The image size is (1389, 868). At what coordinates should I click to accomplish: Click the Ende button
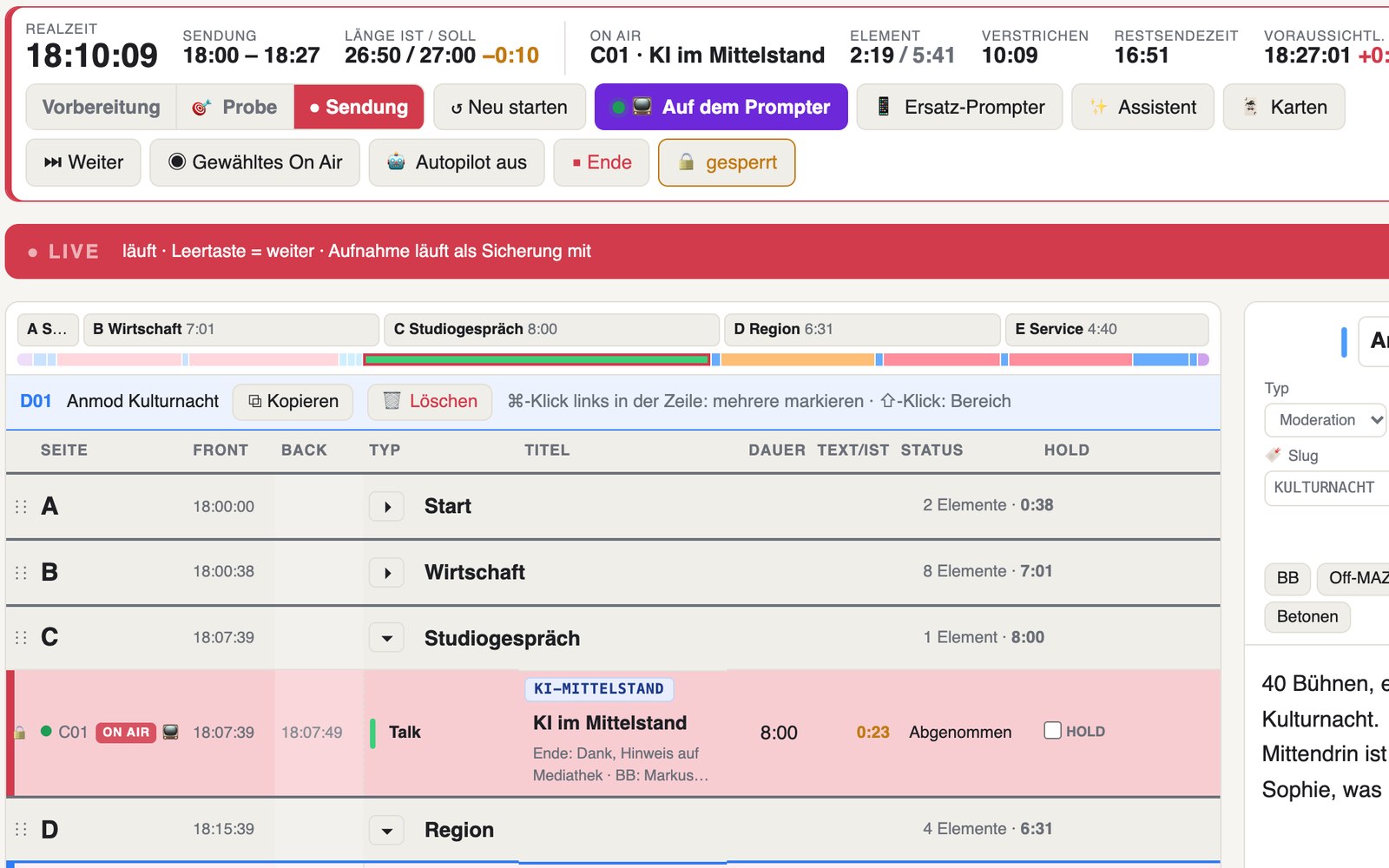coord(602,162)
